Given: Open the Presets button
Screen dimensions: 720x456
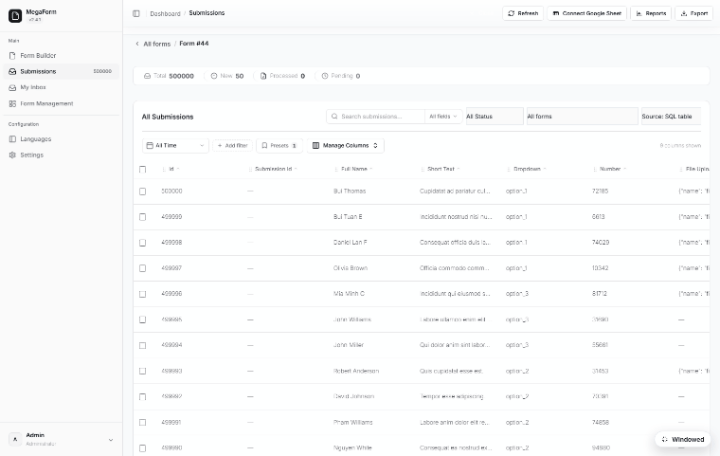Looking at the screenshot, I should click(x=279, y=146).
